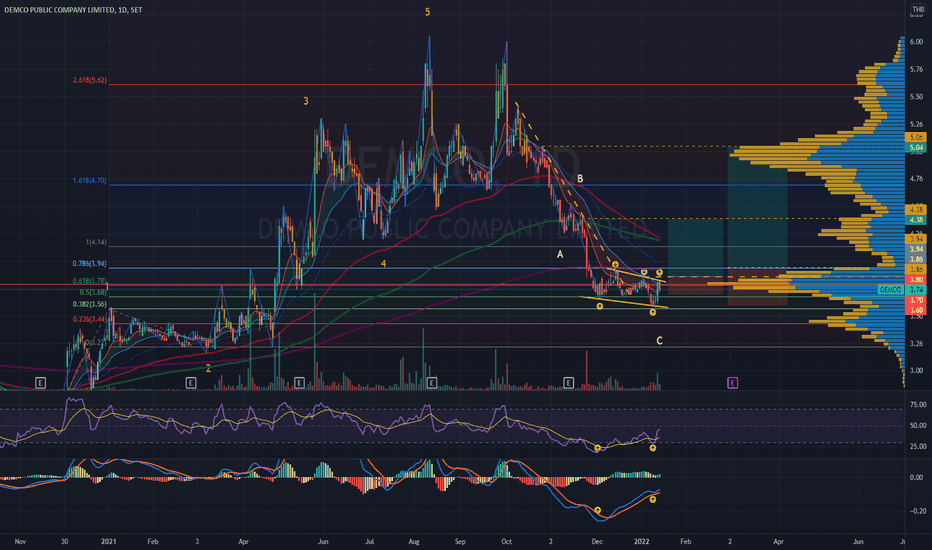Image resolution: width=932 pixels, height=550 pixels.
Task: Click the 25.00 RSI axis value
Action: (x=918, y=447)
